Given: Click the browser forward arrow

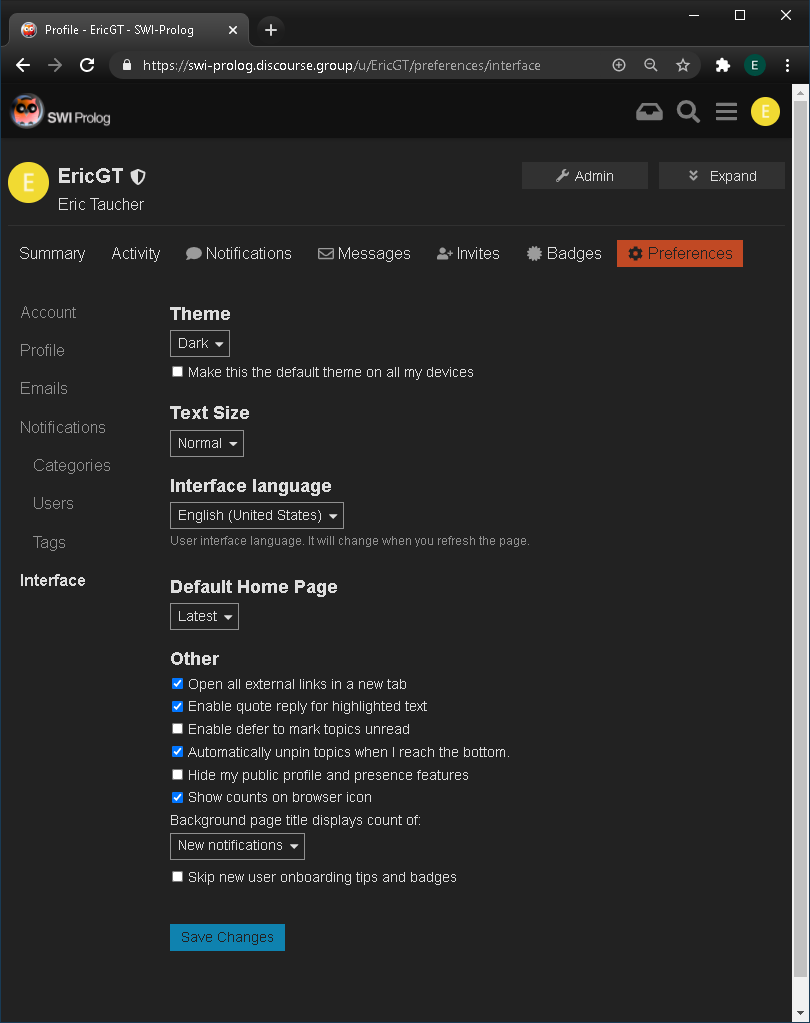Looking at the screenshot, I should (55, 65).
